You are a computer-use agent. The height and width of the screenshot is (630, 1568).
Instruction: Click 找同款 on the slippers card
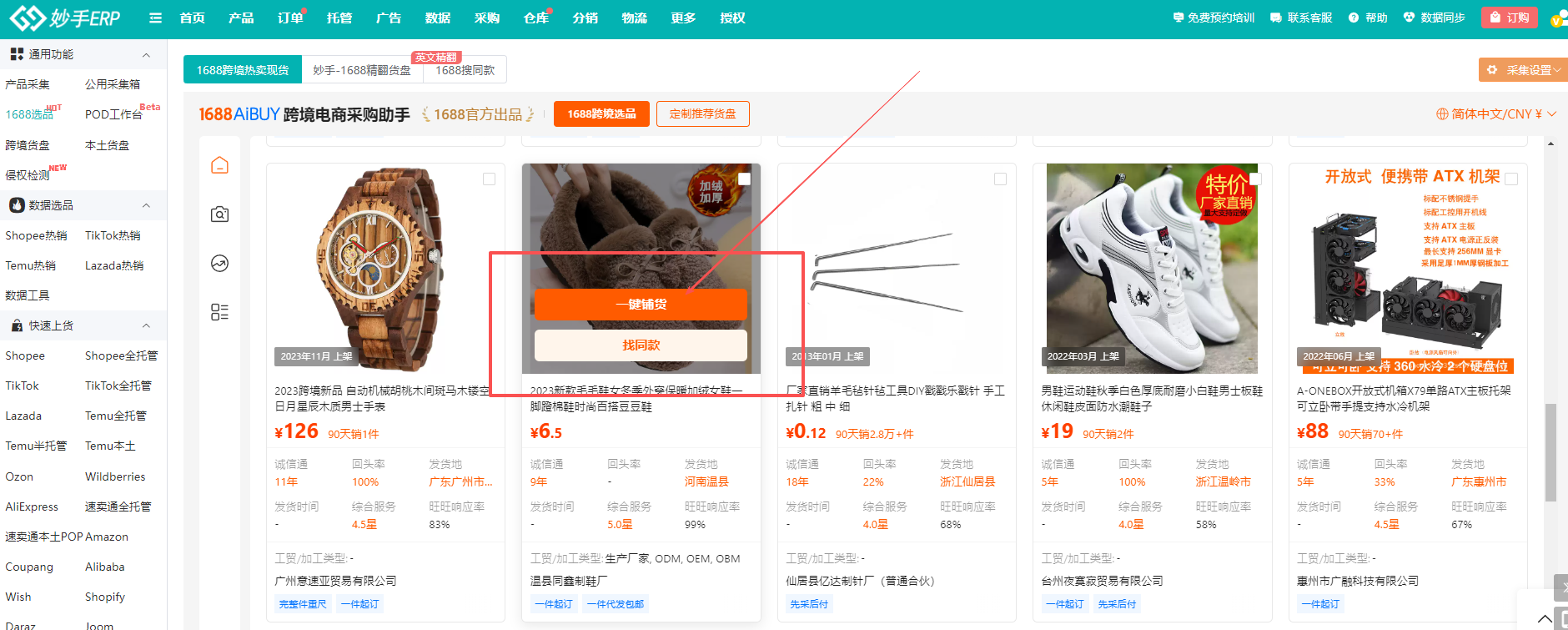[641, 345]
